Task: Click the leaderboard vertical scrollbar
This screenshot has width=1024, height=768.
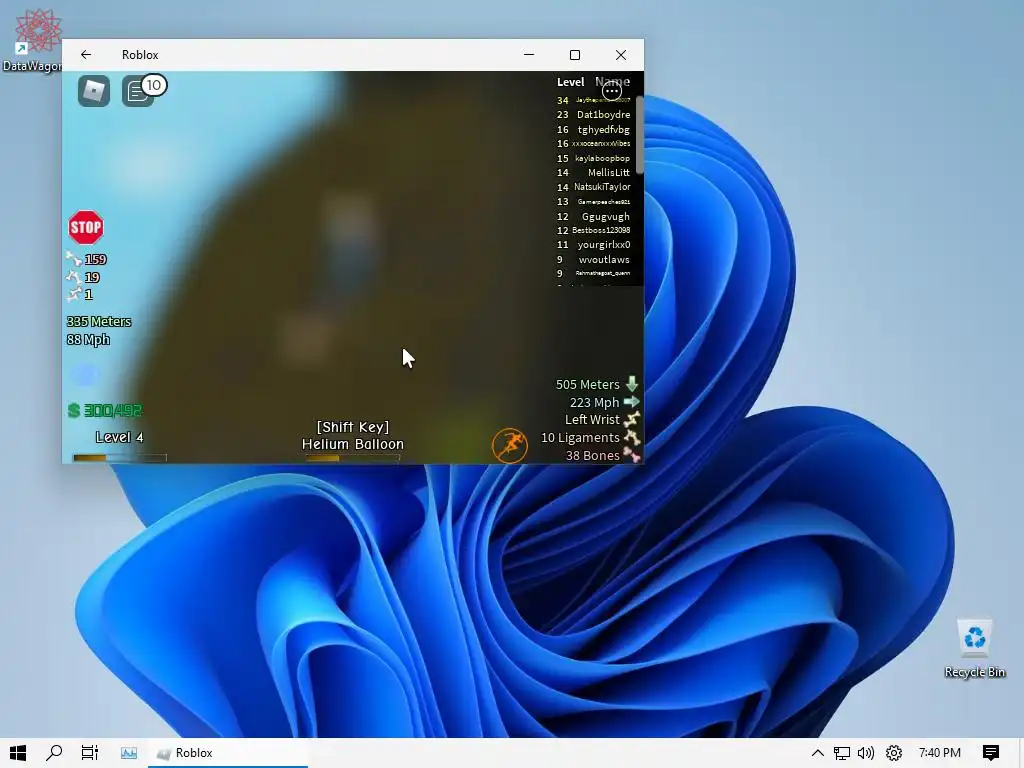Action: 639,135
